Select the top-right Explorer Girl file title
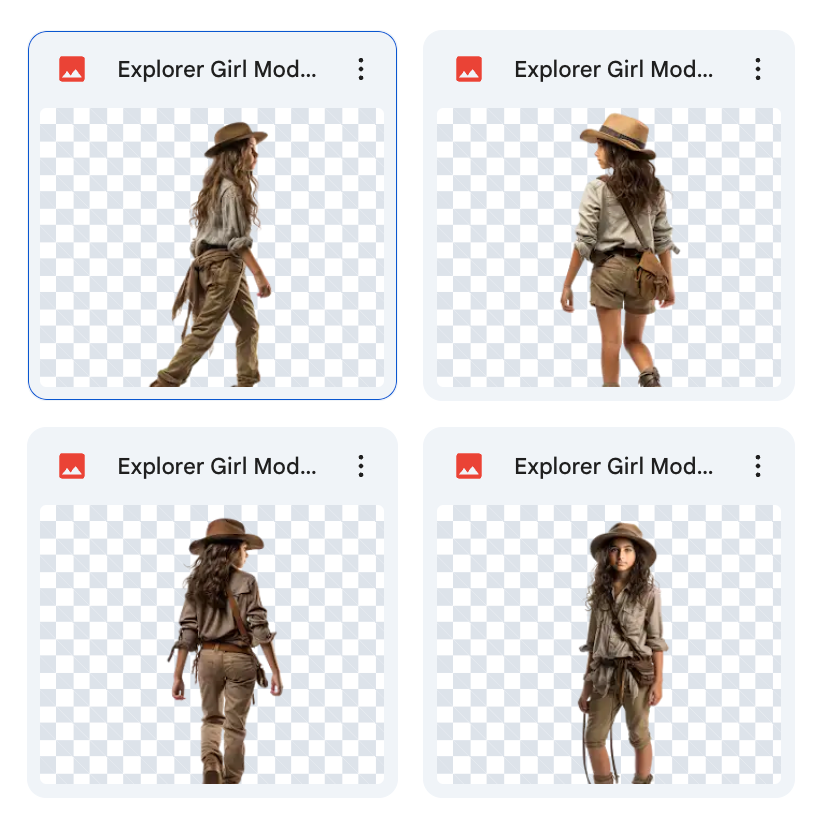This screenshot has width=814, height=816. [x=613, y=69]
